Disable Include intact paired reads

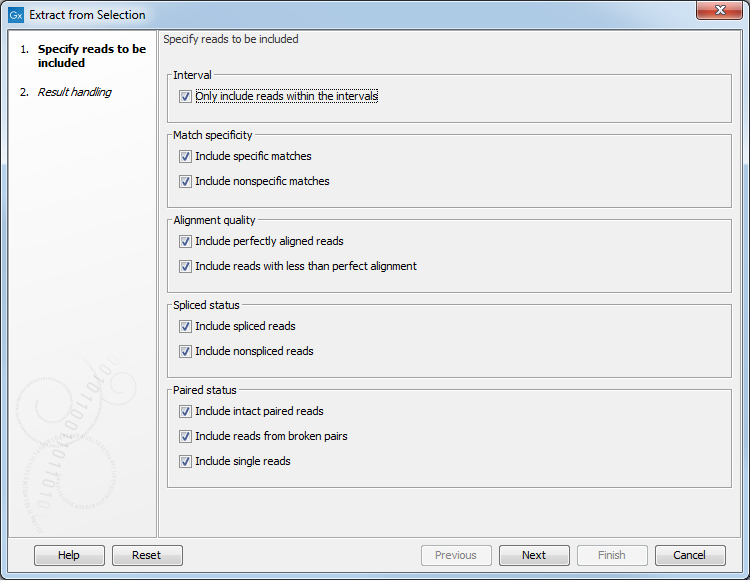pos(186,412)
